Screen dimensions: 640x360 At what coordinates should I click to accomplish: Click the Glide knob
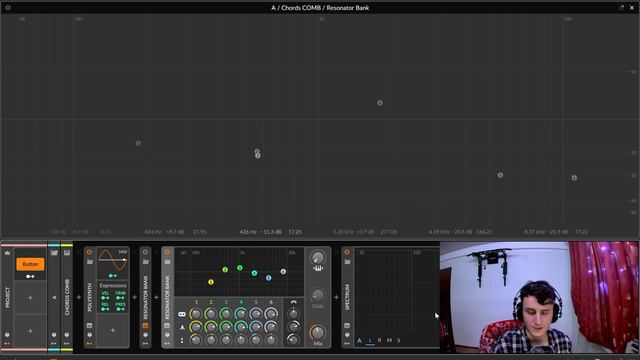pyautogui.click(x=318, y=295)
